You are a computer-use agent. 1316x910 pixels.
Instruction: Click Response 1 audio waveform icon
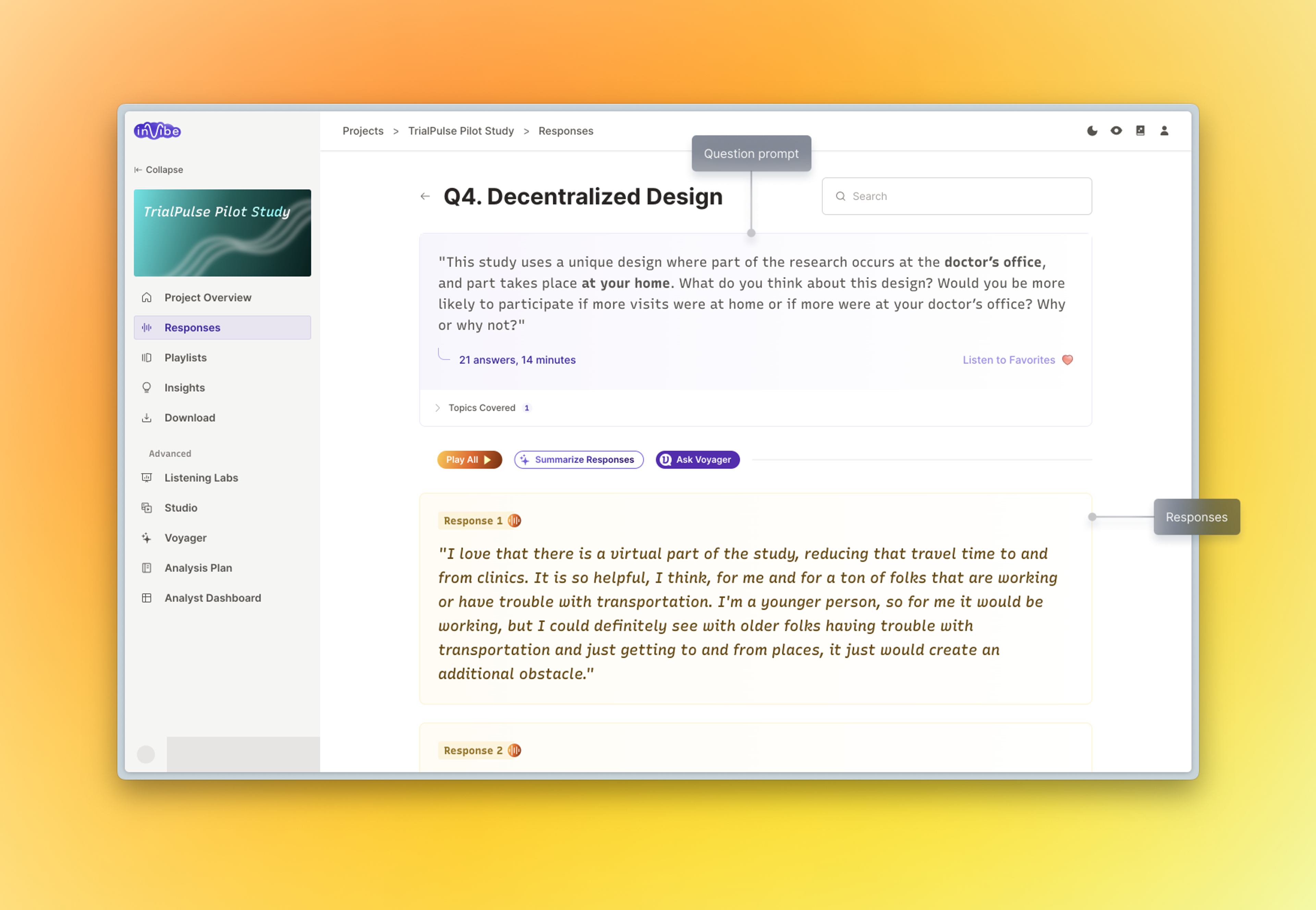click(x=514, y=520)
